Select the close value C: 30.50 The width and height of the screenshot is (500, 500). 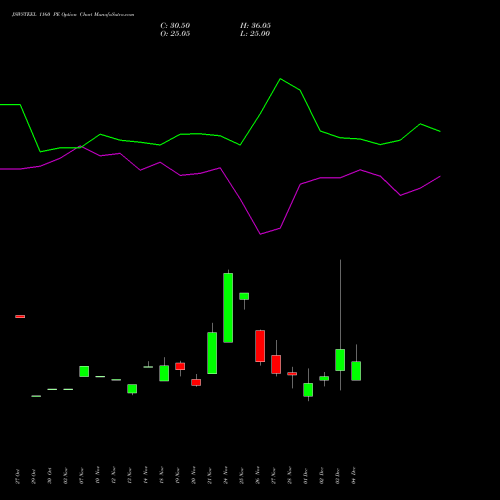[x=175, y=26]
